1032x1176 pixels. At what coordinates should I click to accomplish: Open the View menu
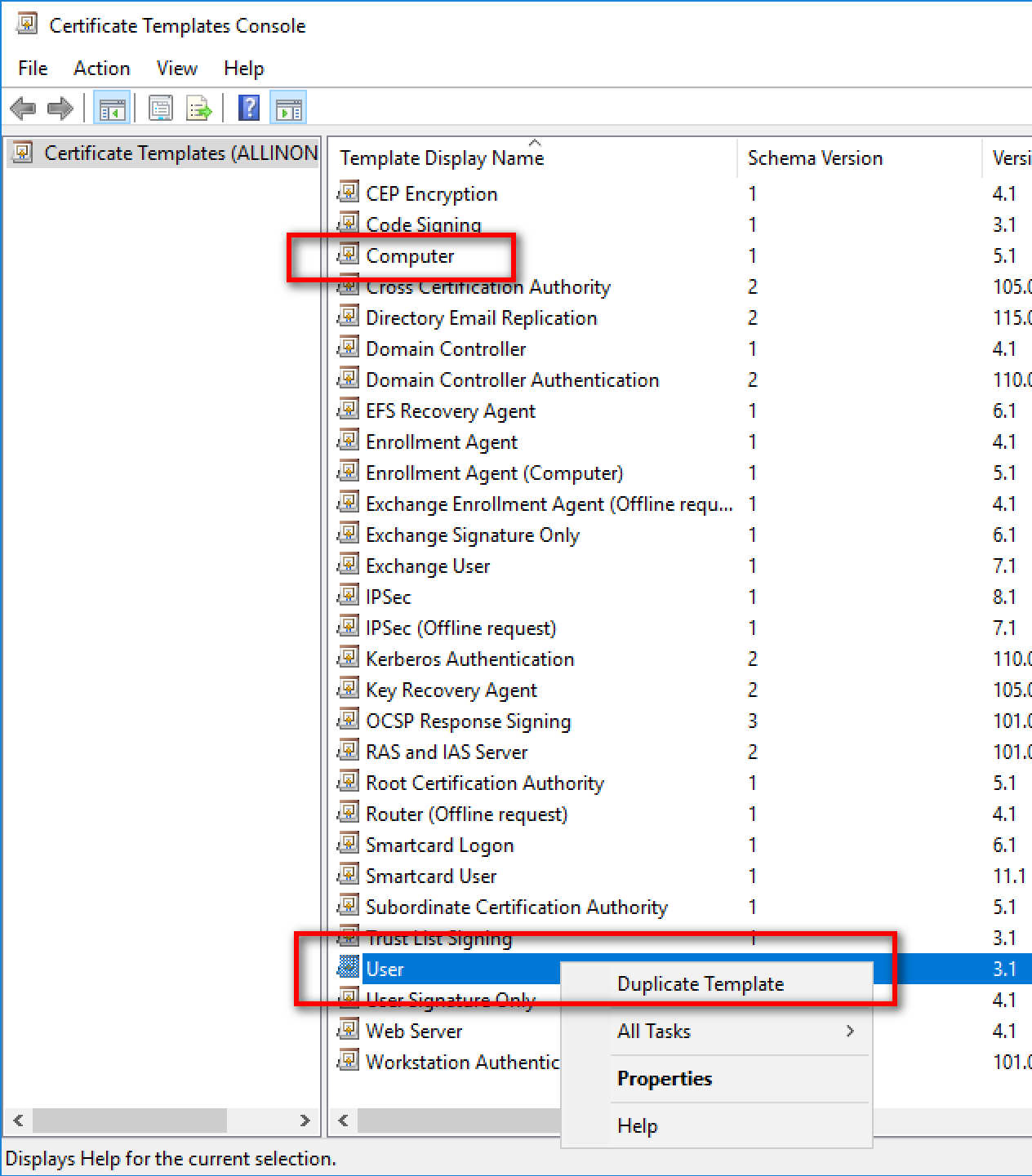point(176,69)
